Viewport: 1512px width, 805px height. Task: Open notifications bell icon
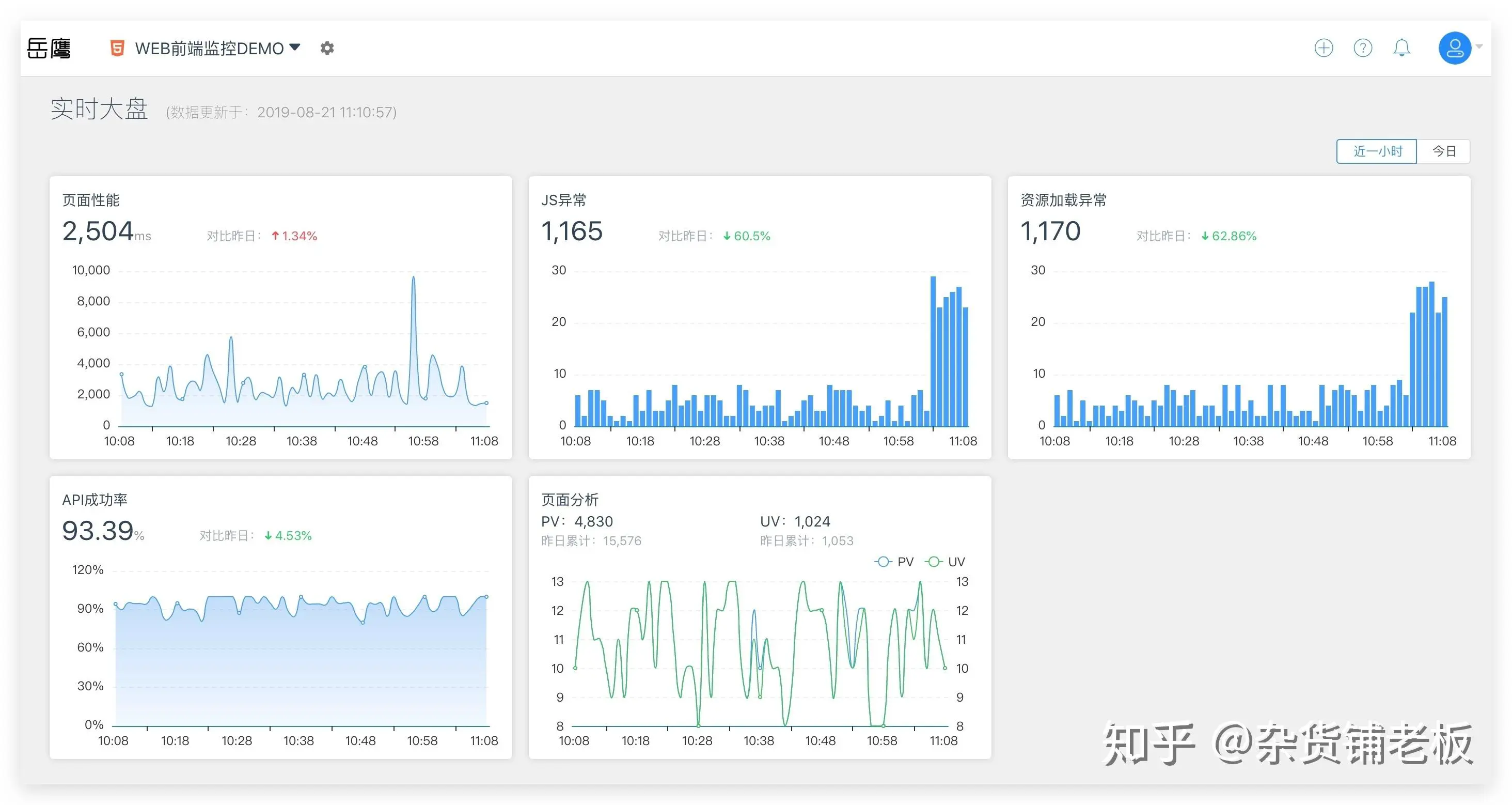1401,48
